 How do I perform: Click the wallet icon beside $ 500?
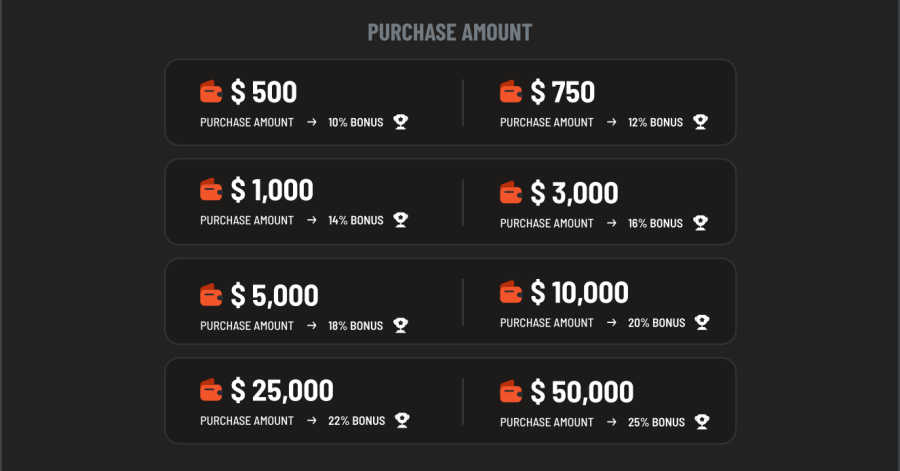coord(211,92)
